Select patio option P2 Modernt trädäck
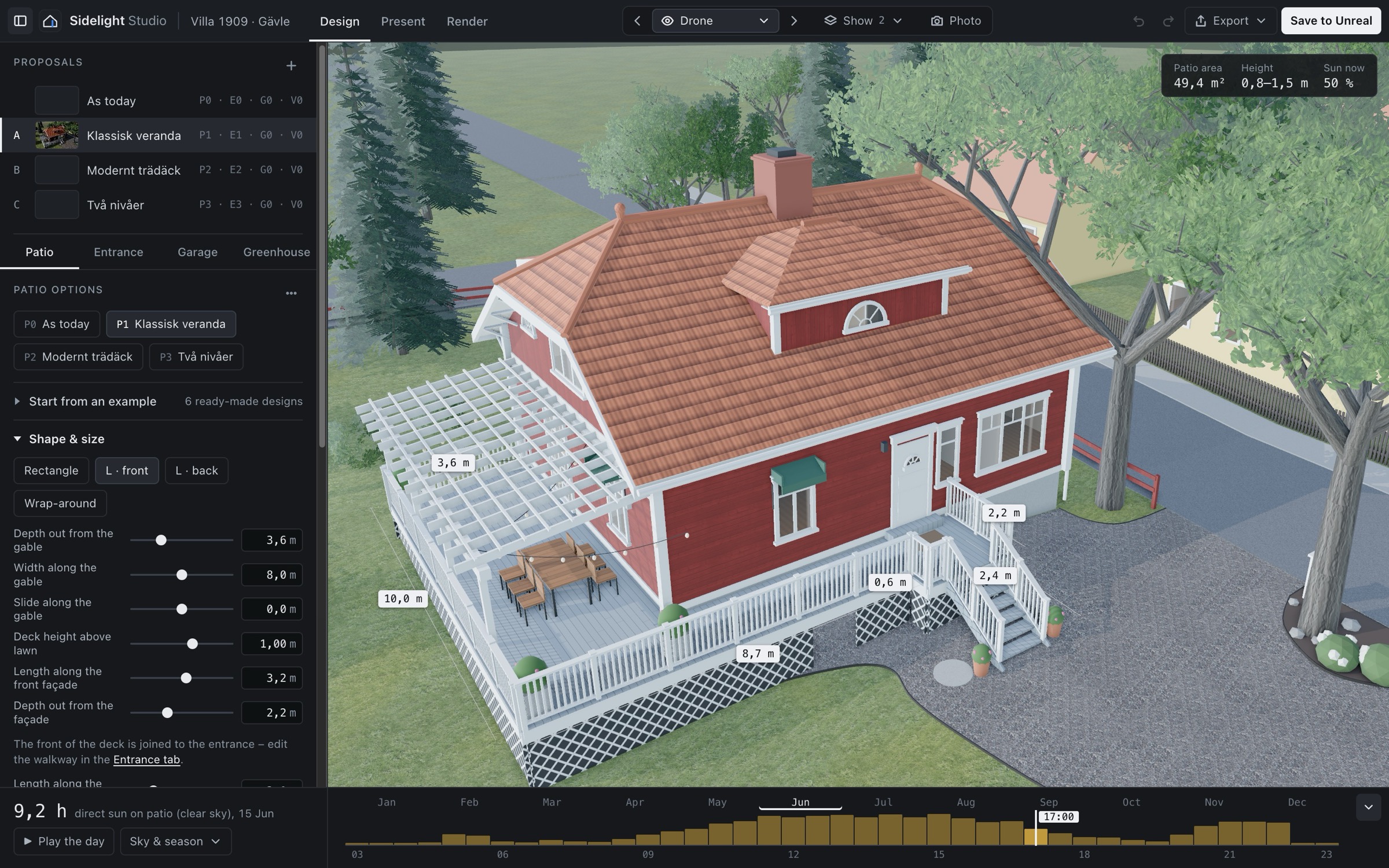 pos(78,356)
